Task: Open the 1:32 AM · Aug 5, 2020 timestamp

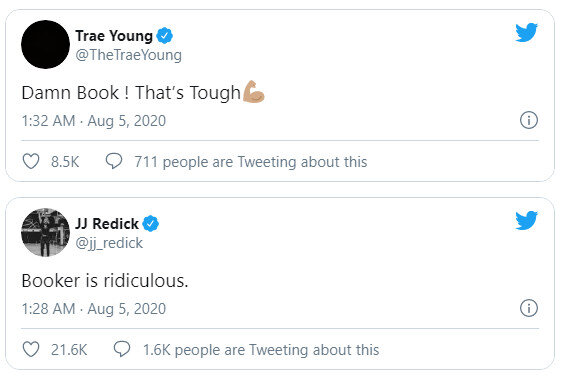Action: pos(94,121)
